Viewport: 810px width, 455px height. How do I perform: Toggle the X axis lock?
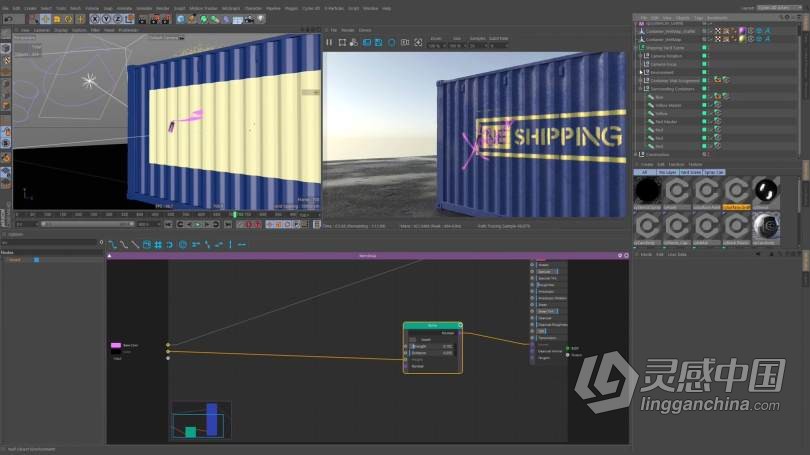95,19
